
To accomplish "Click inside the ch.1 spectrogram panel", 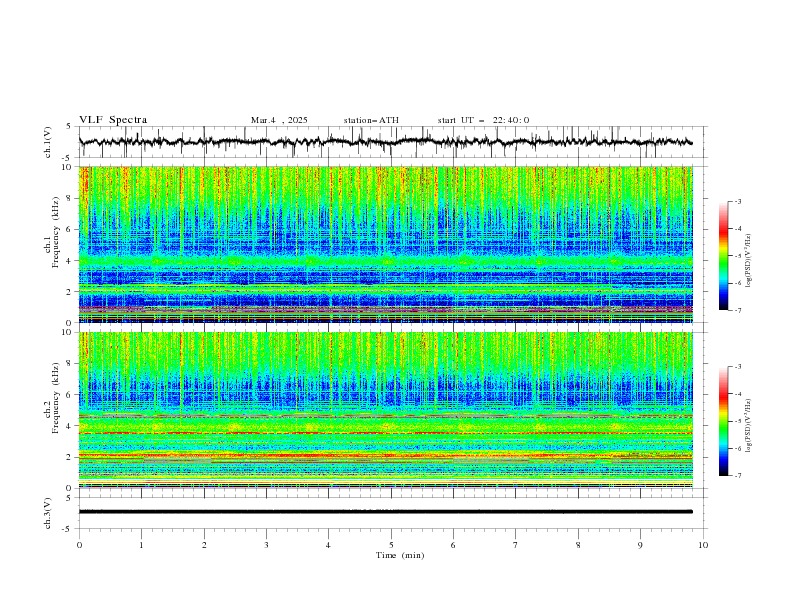I will click(385, 244).
